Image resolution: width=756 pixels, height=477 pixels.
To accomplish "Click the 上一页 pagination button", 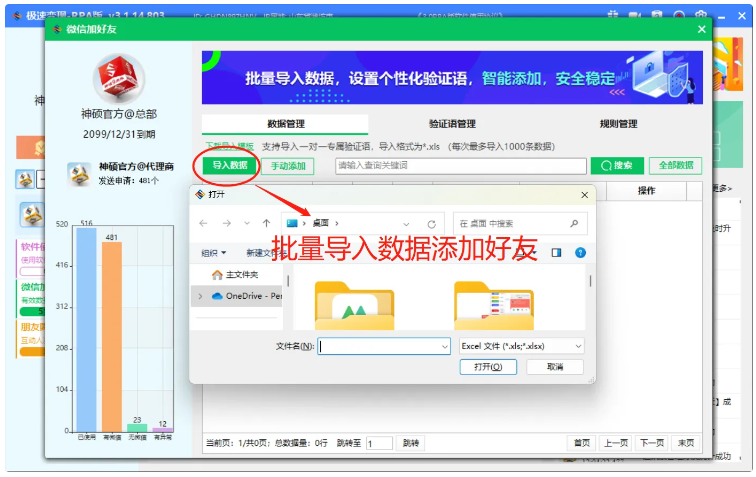I will [616, 443].
